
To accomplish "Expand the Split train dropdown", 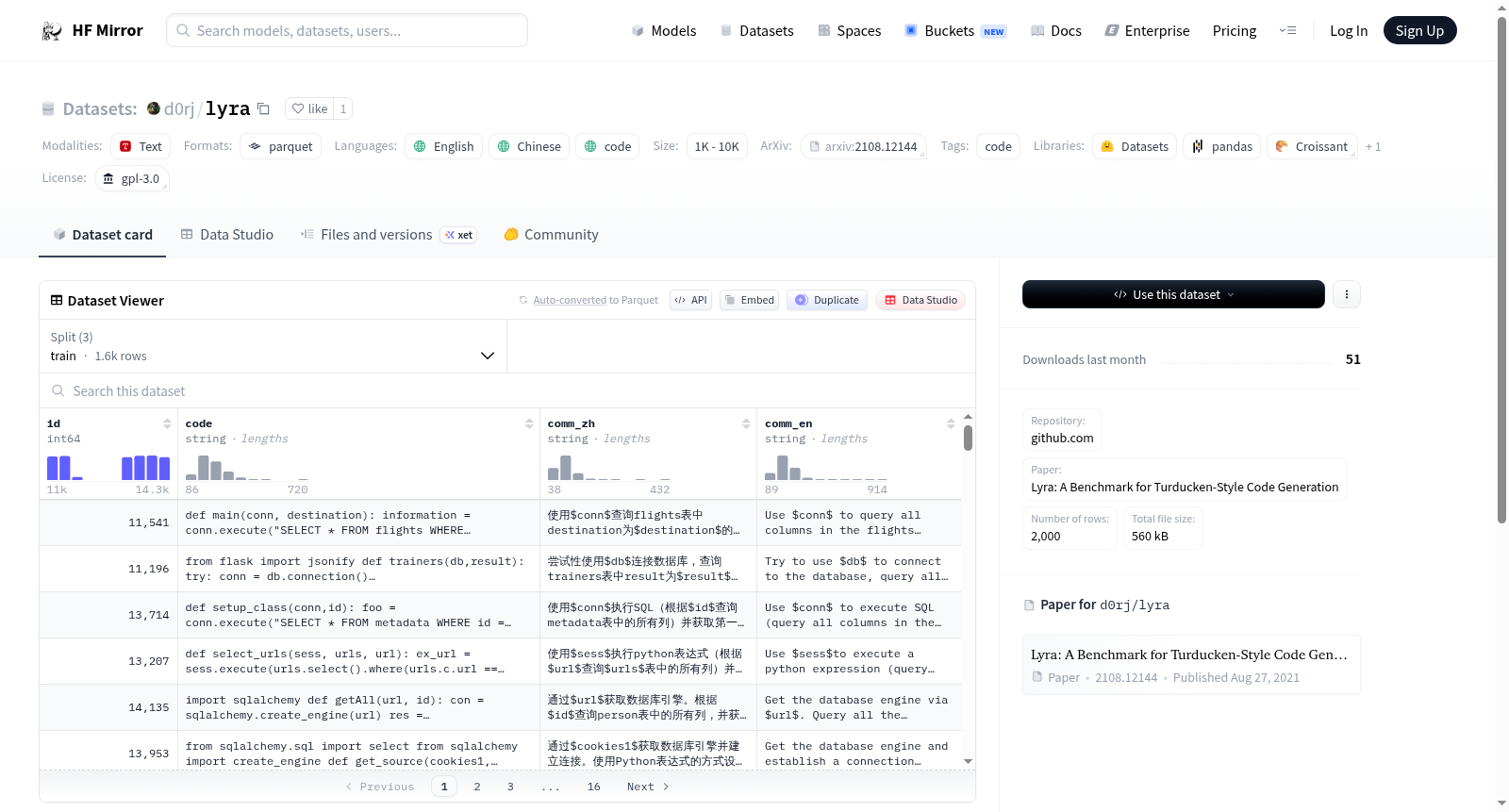I will pyautogui.click(x=273, y=346).
